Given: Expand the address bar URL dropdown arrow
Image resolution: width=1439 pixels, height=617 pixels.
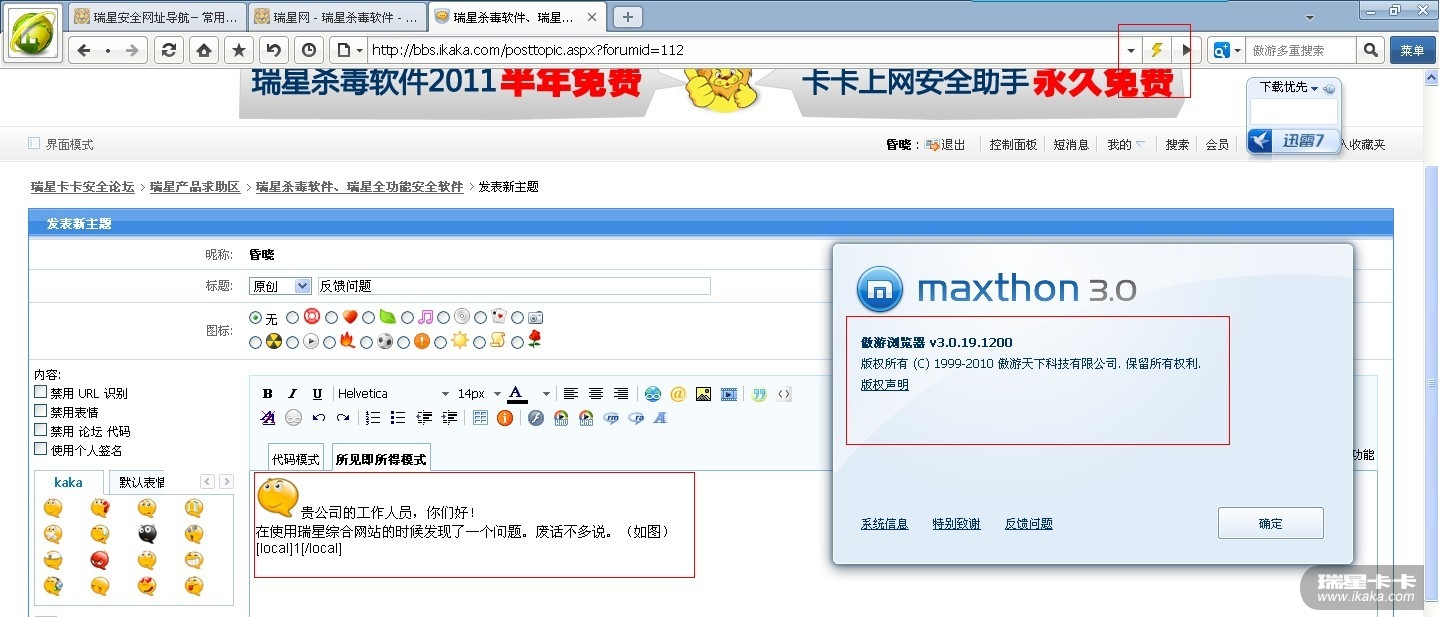Looking at the screenshot, I should click(1131, 50).
